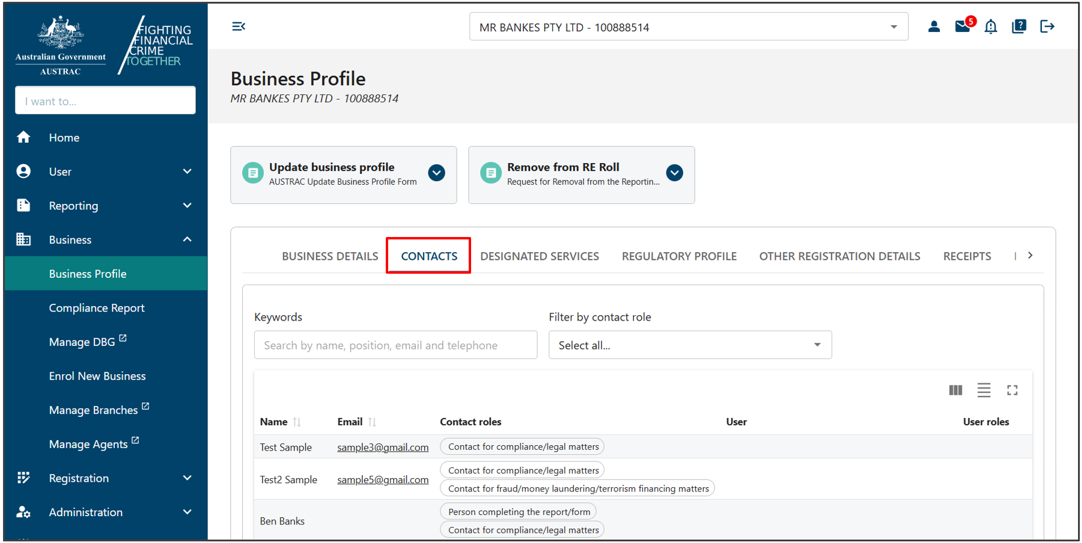Open the Other Registration Details tab
The width and height of the screenshot is (1082, 543).
tap(840, 256)
